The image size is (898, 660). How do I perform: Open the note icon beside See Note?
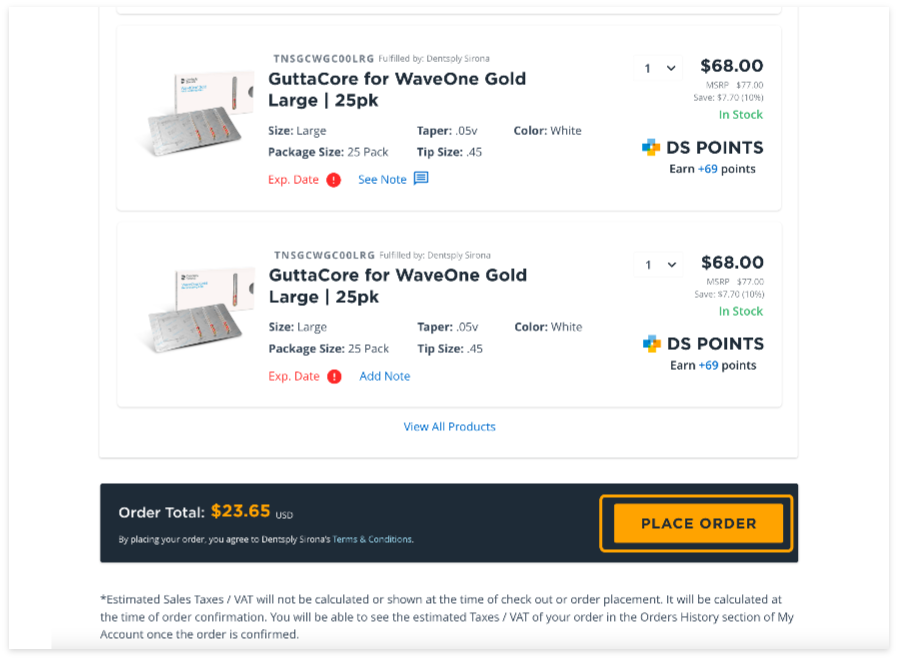click(421, 179)
